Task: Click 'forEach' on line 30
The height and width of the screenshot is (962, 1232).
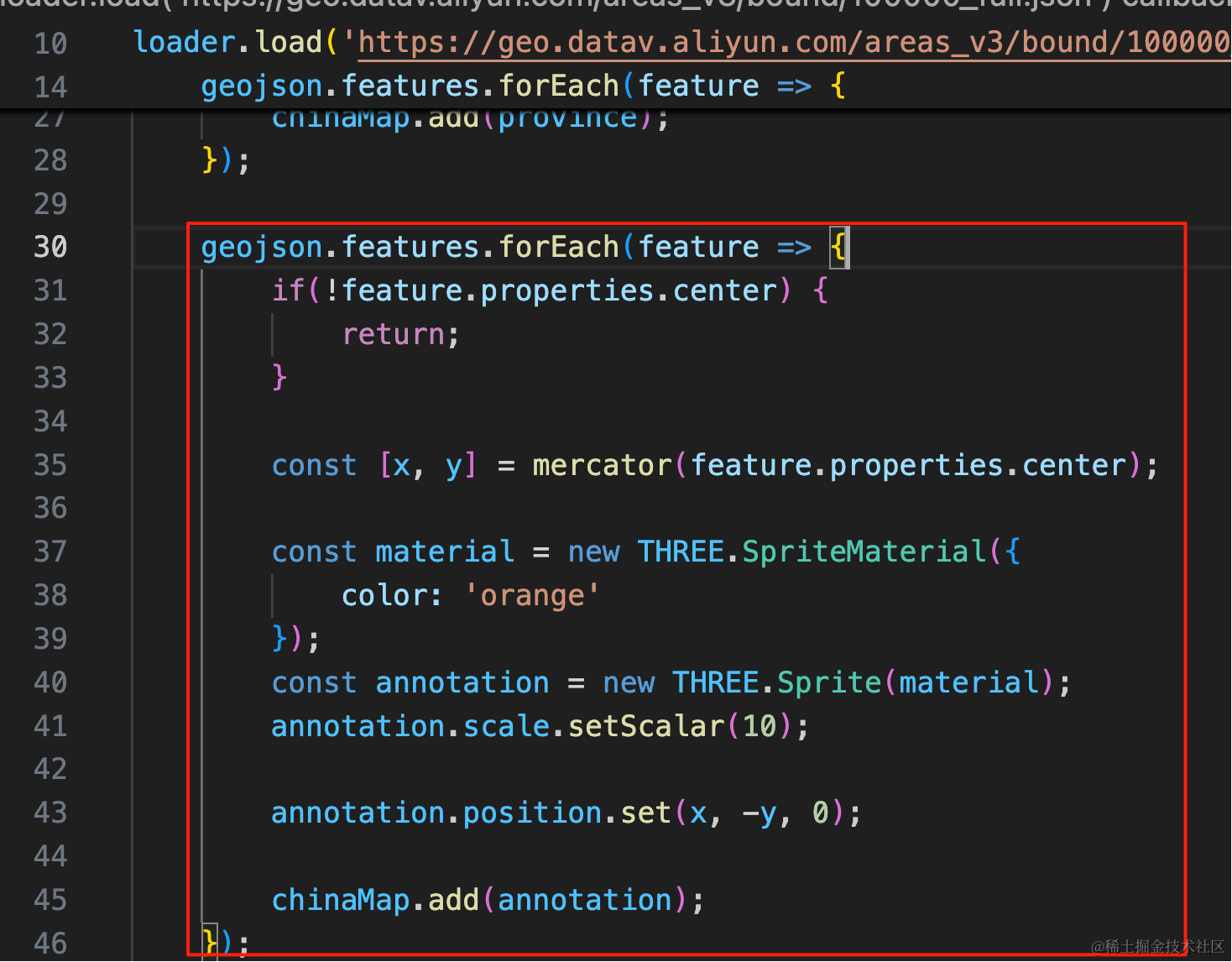Action: [x=559, y=247]
